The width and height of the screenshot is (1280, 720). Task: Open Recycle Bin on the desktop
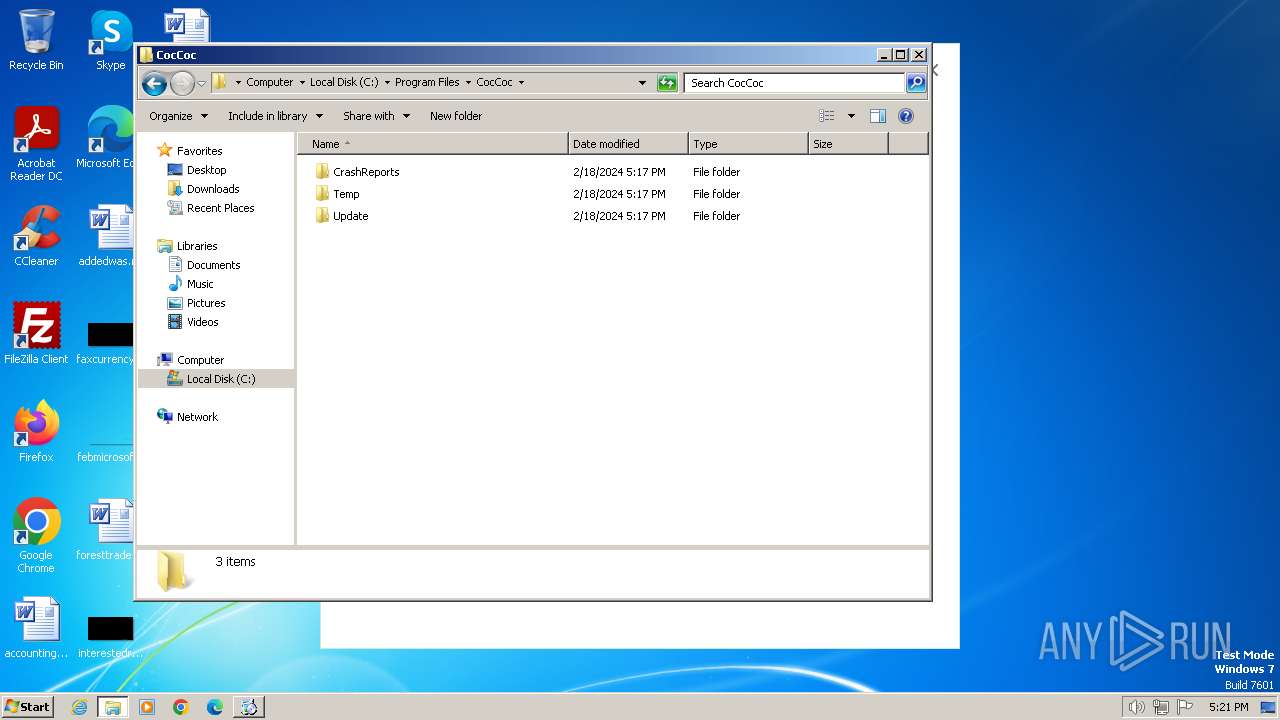36,40
